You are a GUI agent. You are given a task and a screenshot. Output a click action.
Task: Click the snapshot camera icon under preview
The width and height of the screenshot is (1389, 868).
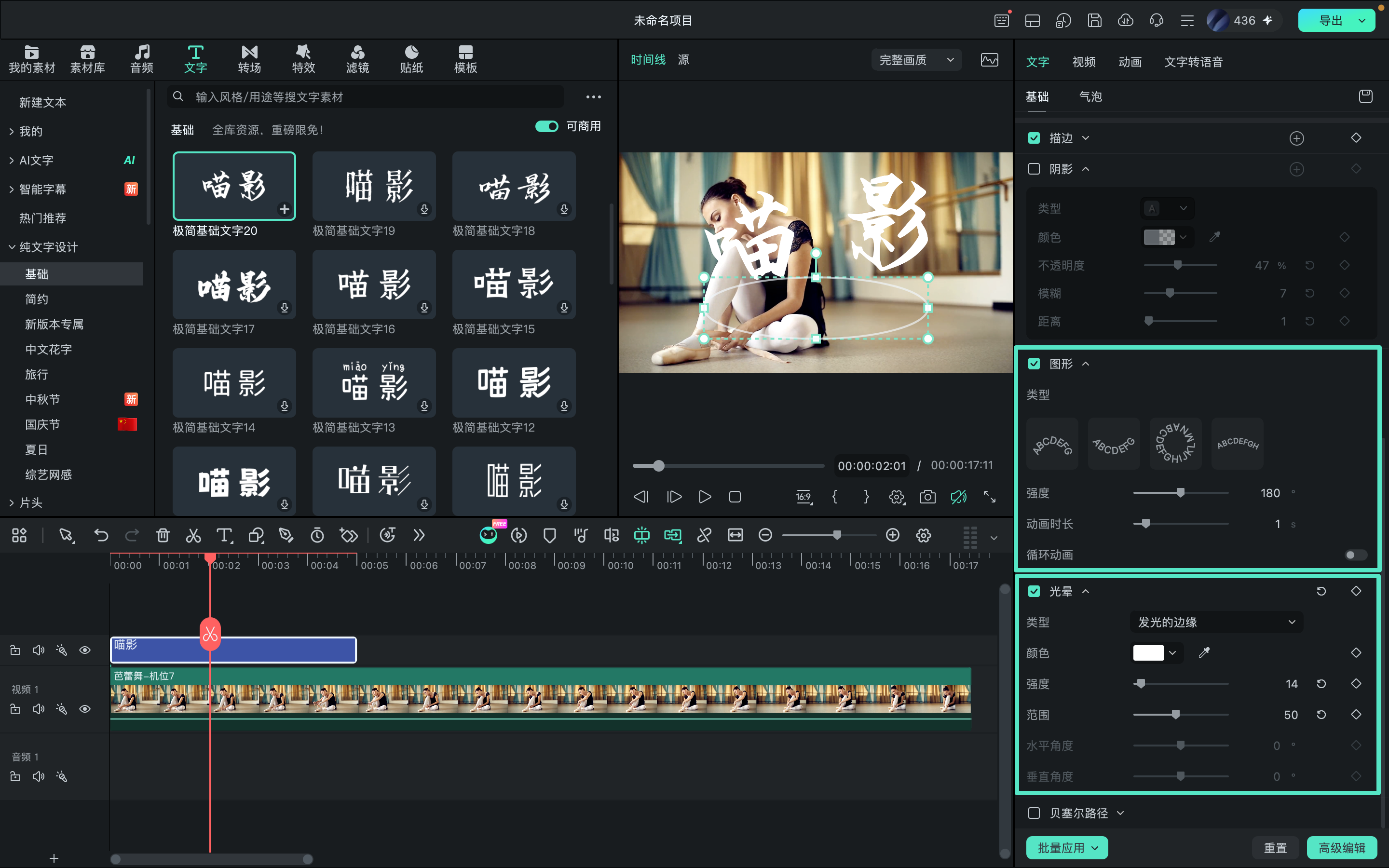click(x=927, y=497)
